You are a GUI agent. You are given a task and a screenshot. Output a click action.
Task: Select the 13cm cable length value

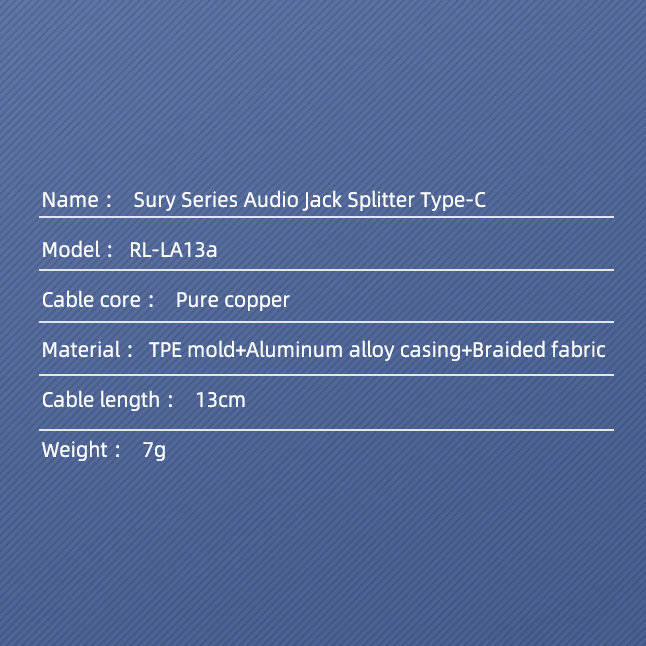[x=220, y=400]
